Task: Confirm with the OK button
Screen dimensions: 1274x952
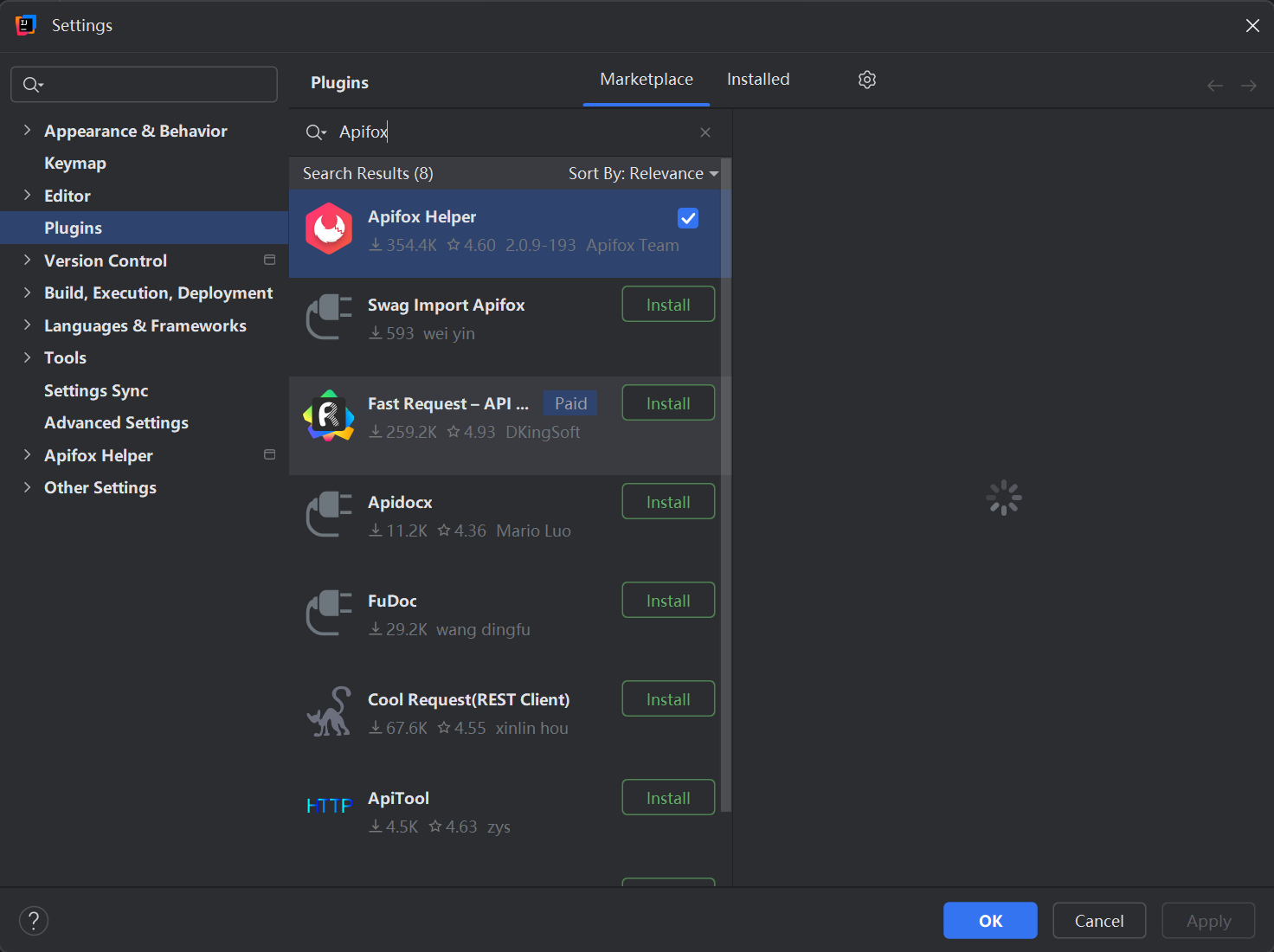Action: 990,920
